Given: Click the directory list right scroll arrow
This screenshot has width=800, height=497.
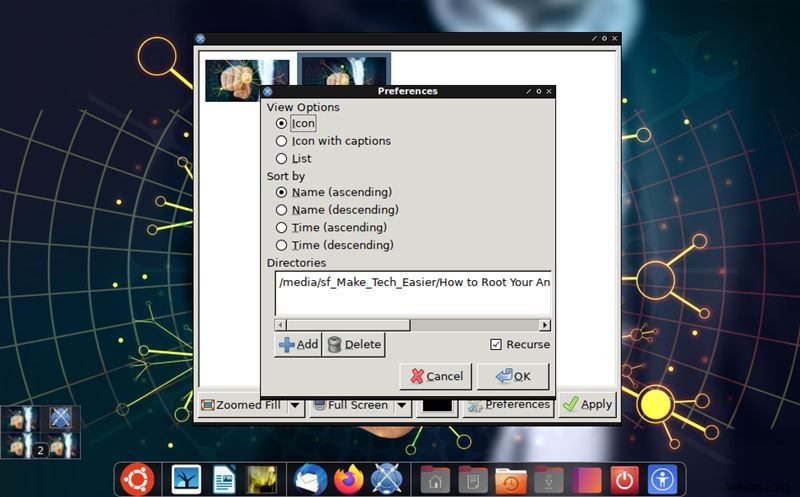Looking at the screenshot, I should (545, 325).
